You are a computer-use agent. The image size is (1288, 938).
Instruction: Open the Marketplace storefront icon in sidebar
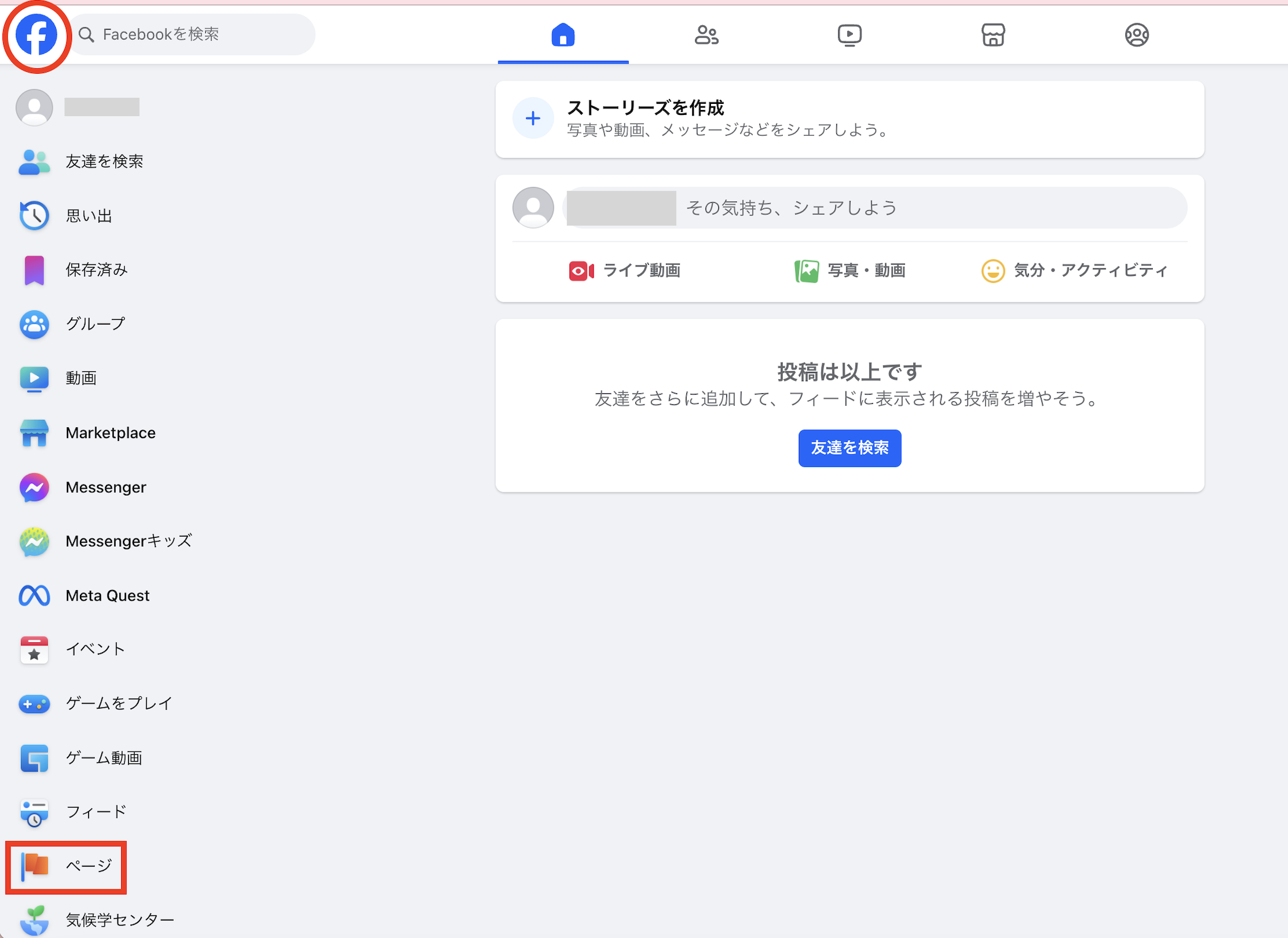tap(34, 433)
